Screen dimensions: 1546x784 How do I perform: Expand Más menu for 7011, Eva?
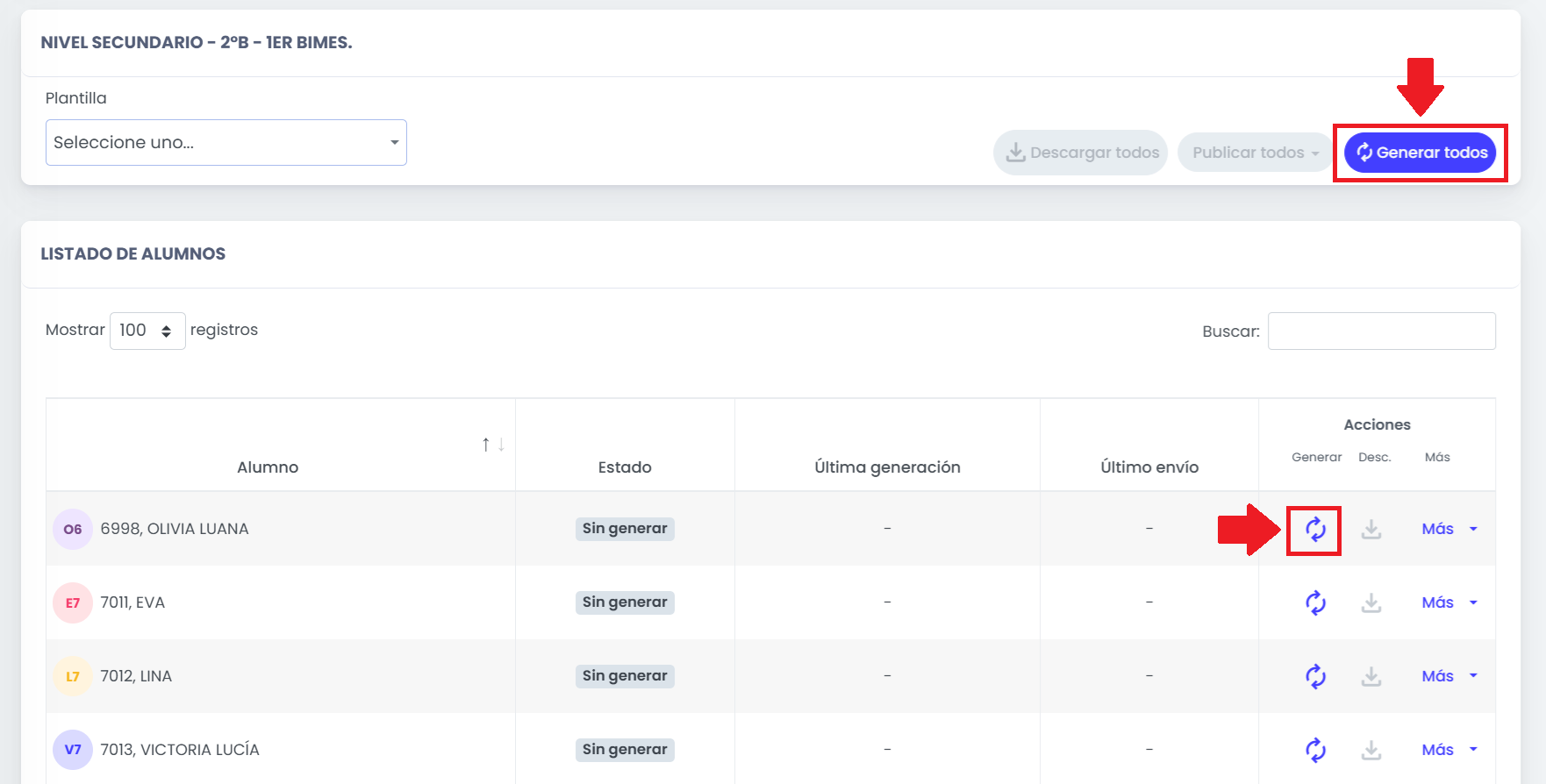[x=1449, y=602]
